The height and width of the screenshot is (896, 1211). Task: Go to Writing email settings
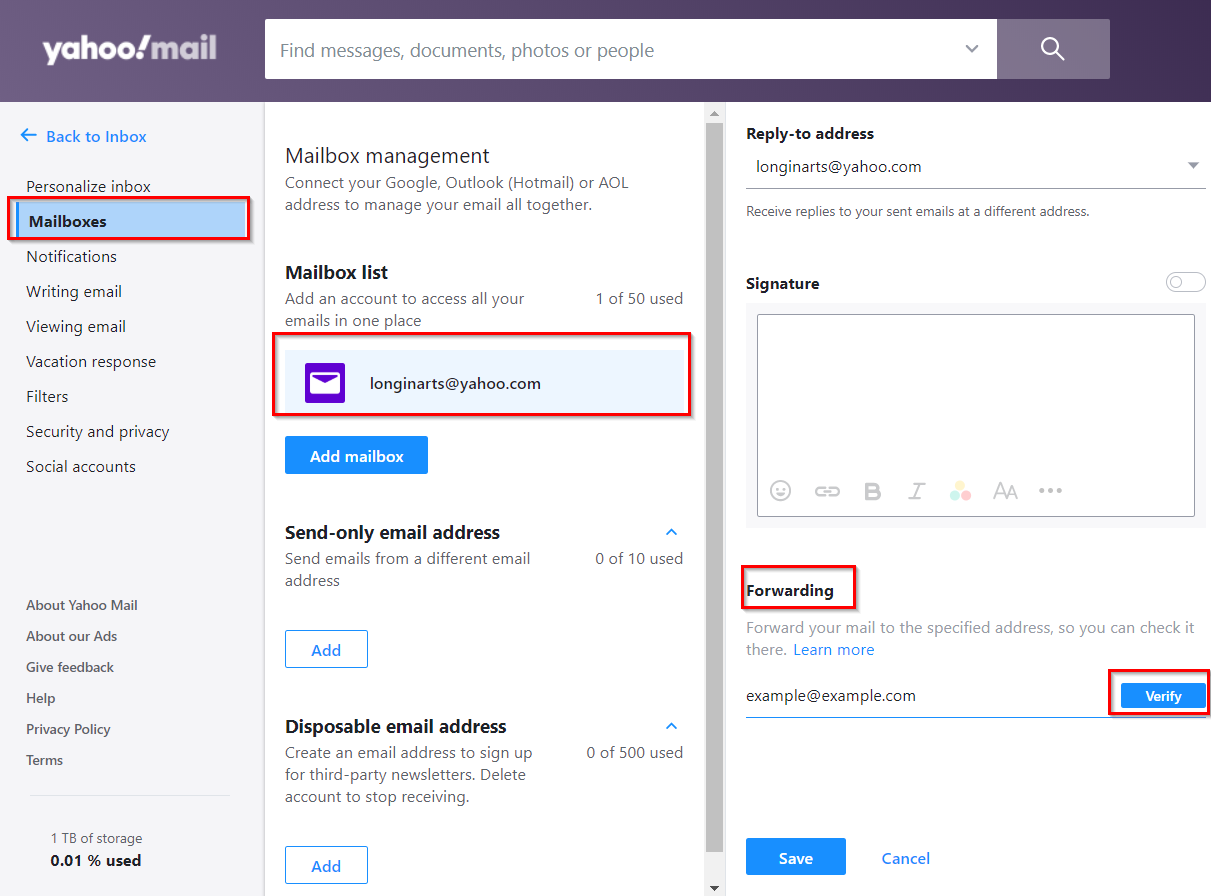pos(74,291)
